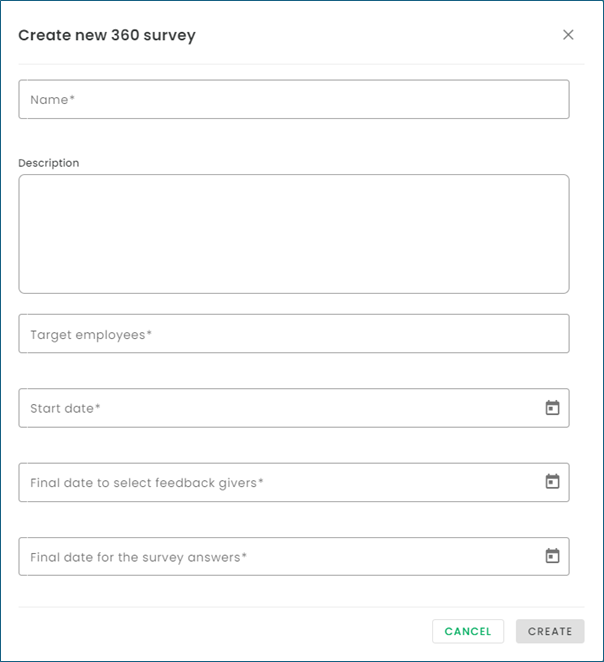Close the Create new 360 survey dialog
This screenshot has width=604, height=662.
[568, 35]
